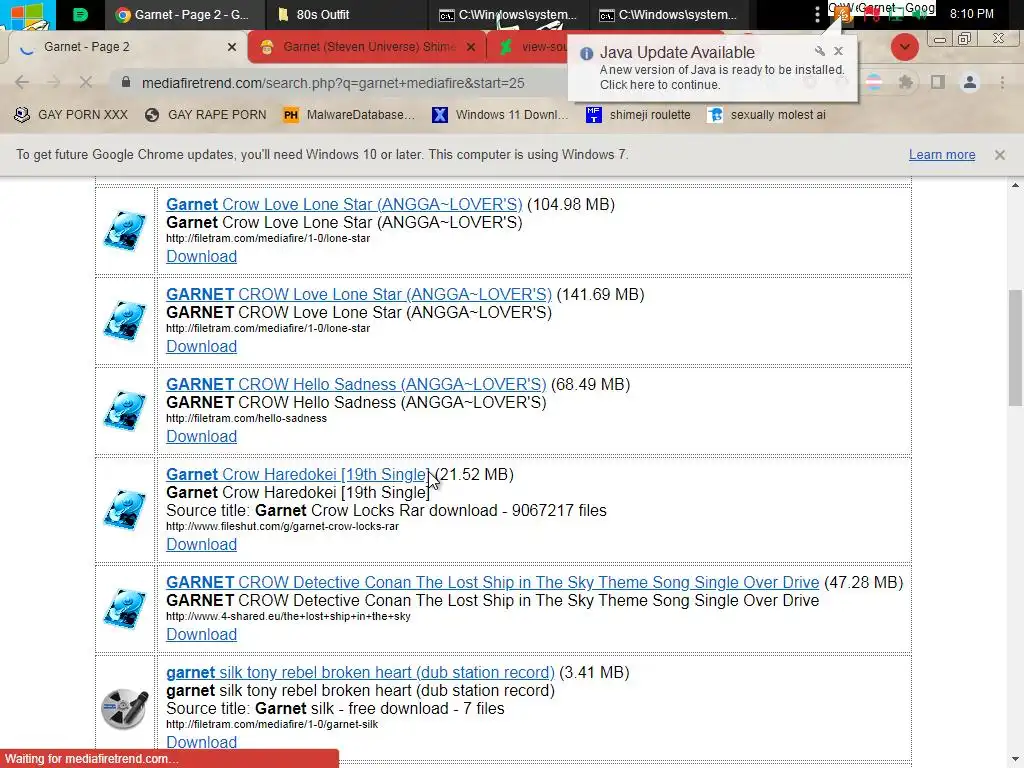This screenshot has width=1024, height=768.
Task: Switch to the view-source tab
Action: click(x=532, y=47)
